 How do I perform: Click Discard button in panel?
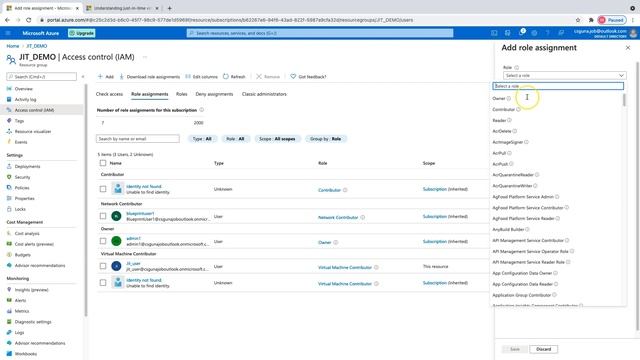pos(543,349)
